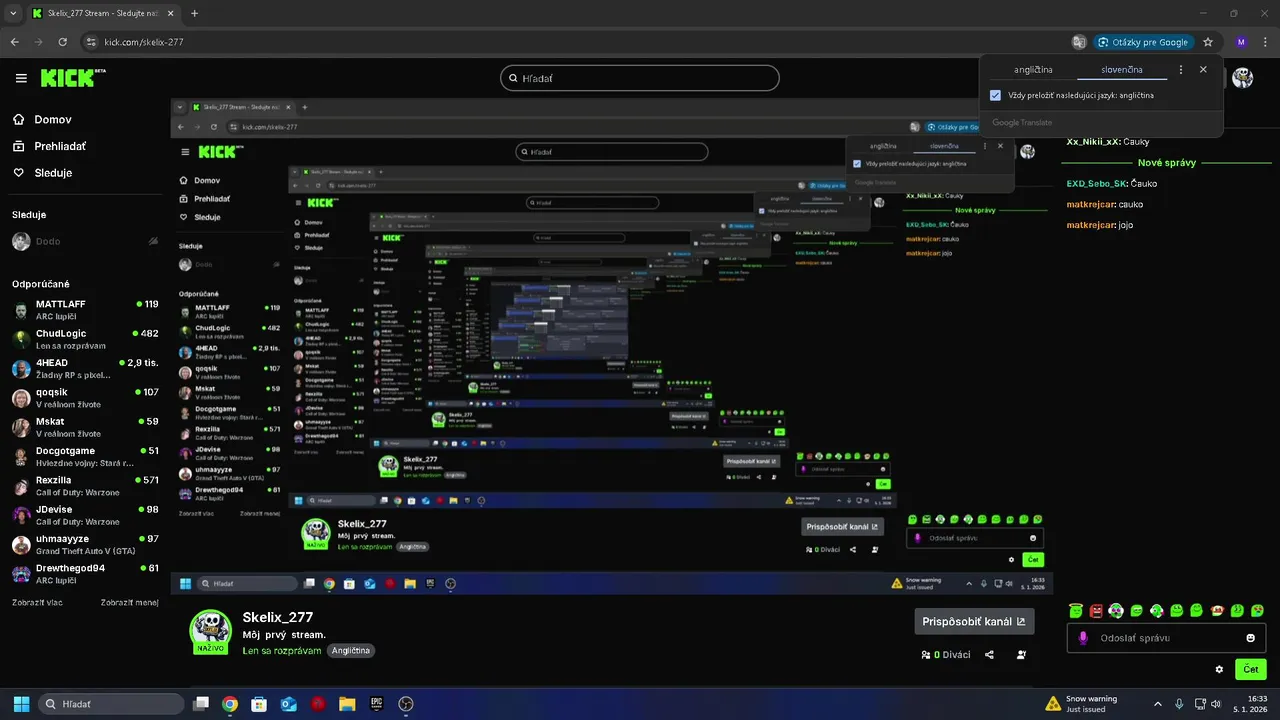Viewport: 1280px width, 720px height.
Task: Open MATTLAFF recommended channel
Action: (85, 310)
